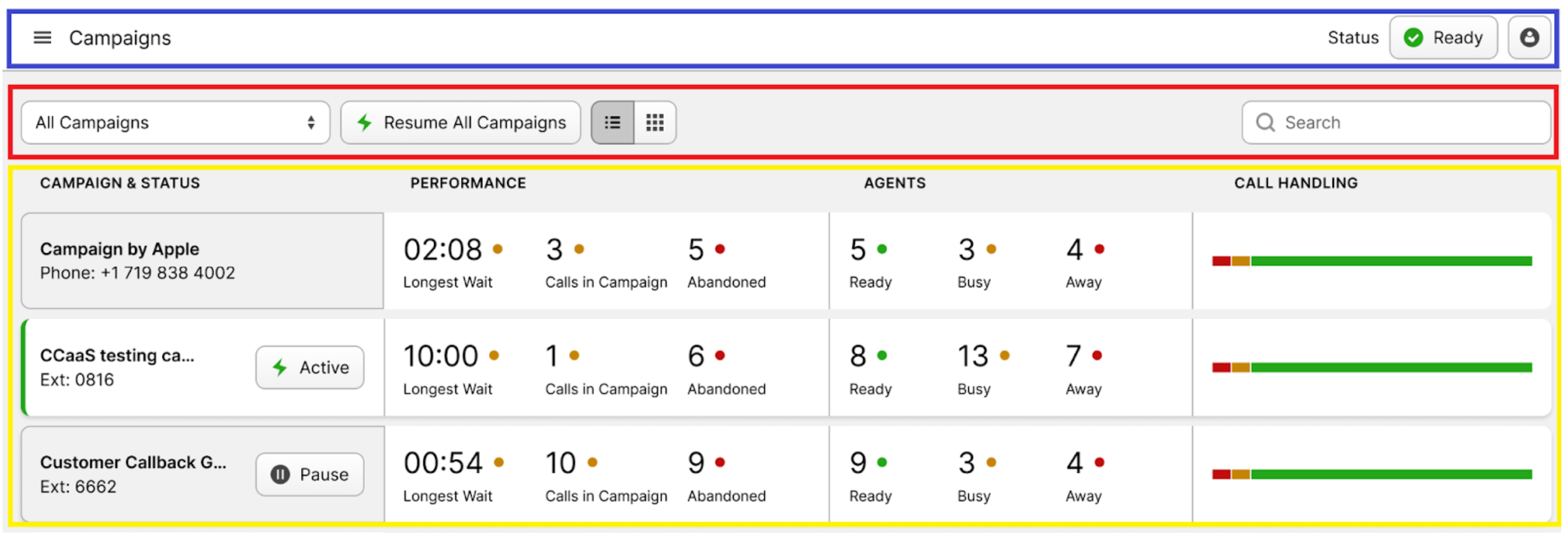
Task: Click the search magnifier icon
Action: point(1265,123)
